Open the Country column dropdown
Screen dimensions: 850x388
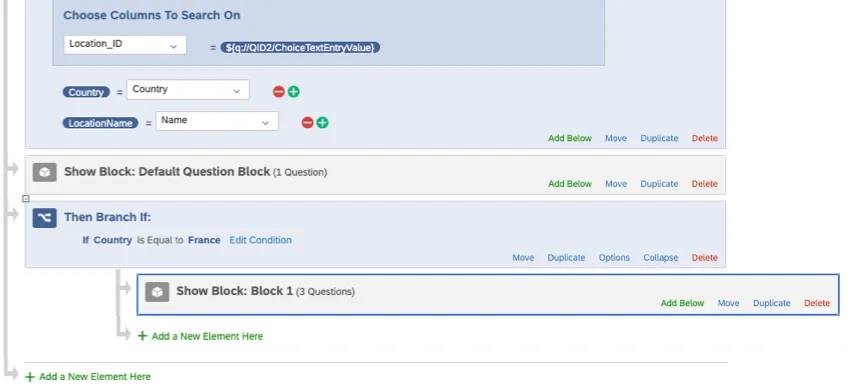[188, 90]
